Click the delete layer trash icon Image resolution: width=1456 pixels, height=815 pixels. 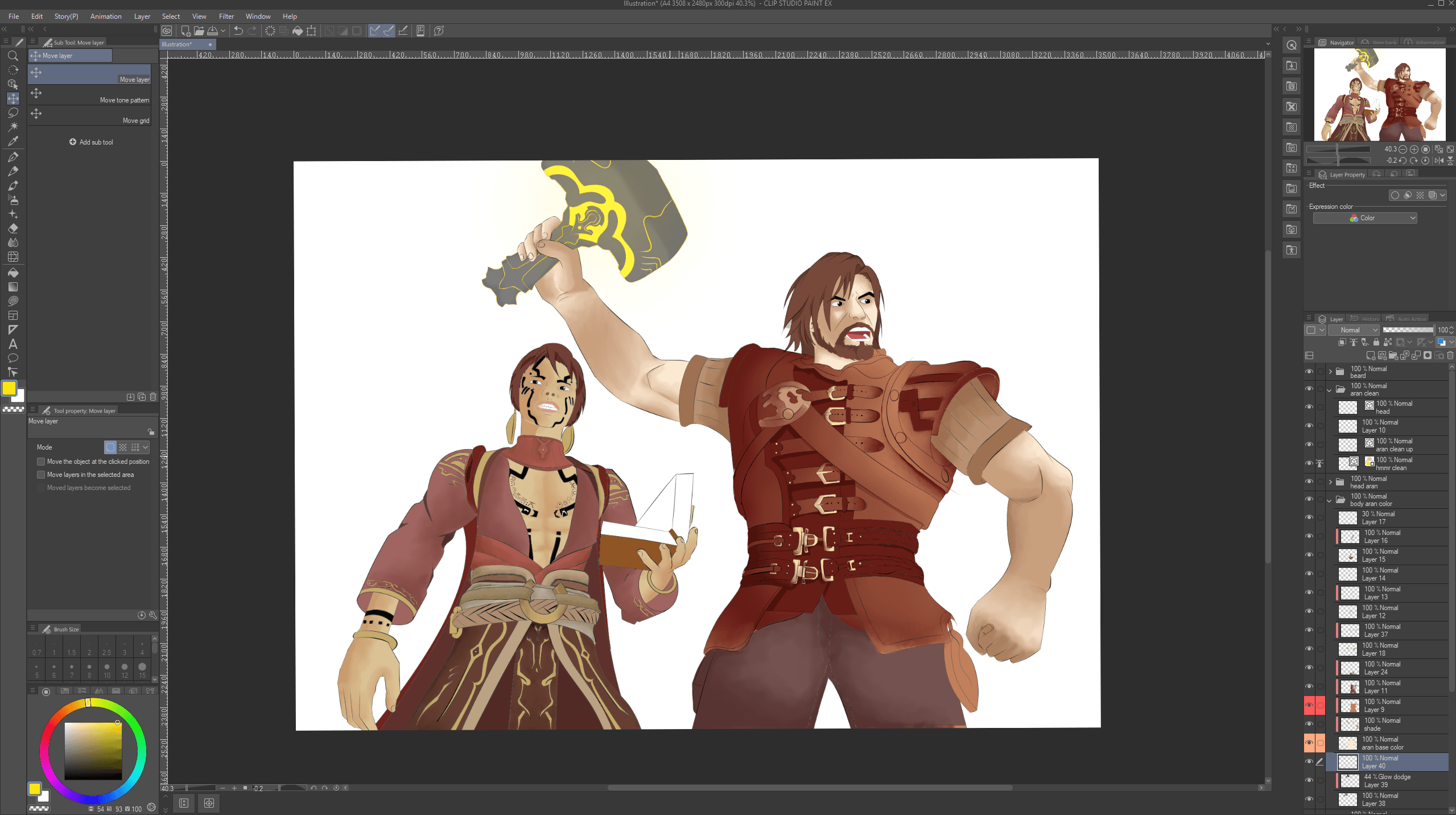click(1450, 356)
